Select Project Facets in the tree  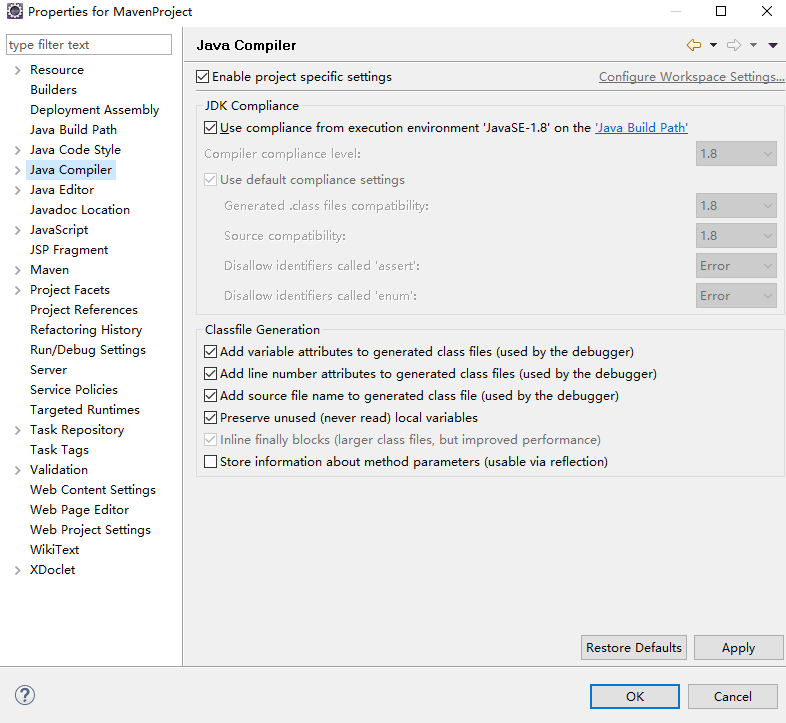tap(70, 289)
